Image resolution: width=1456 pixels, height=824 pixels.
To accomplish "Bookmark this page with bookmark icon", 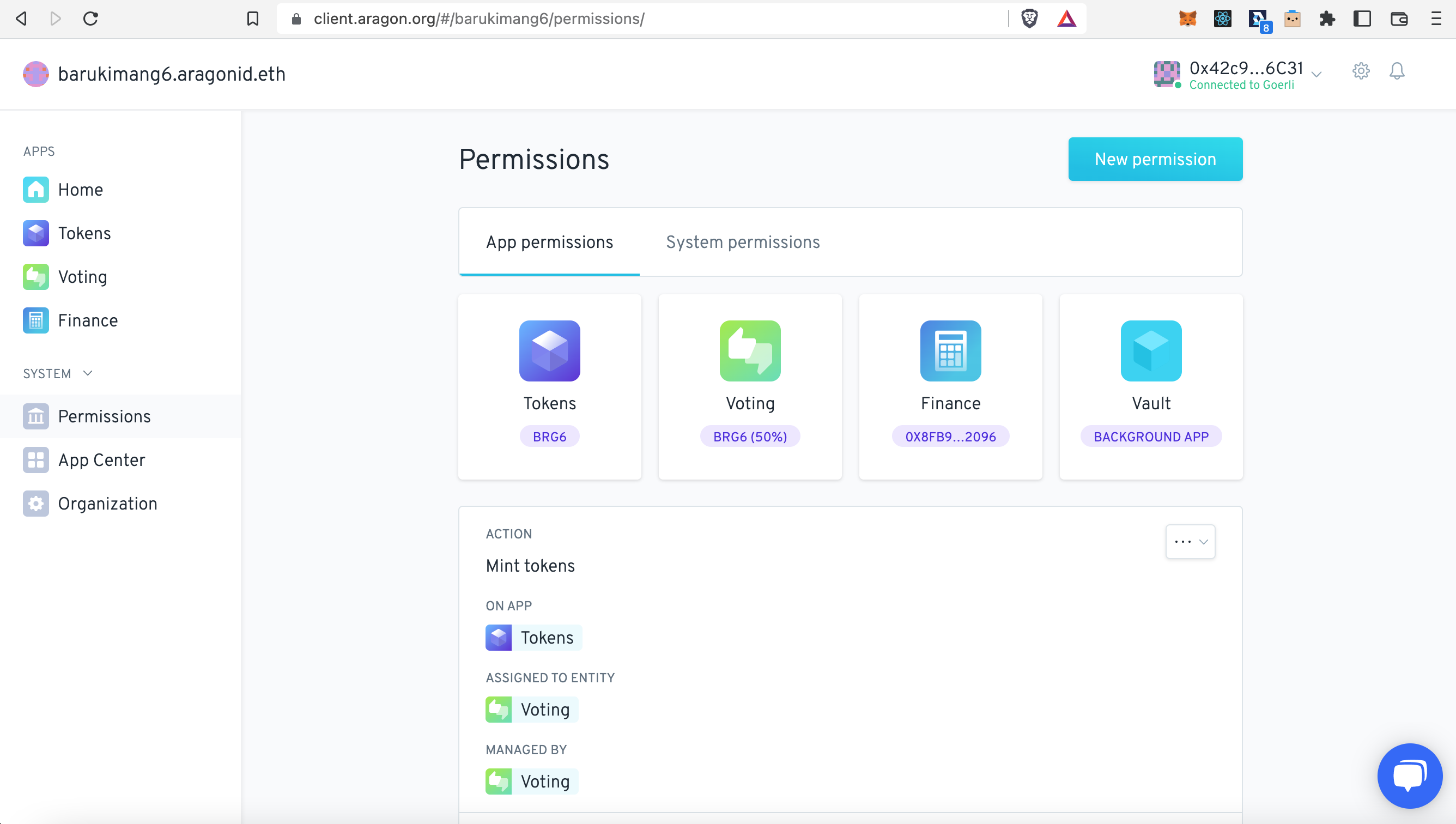I will tap(252, 19).
